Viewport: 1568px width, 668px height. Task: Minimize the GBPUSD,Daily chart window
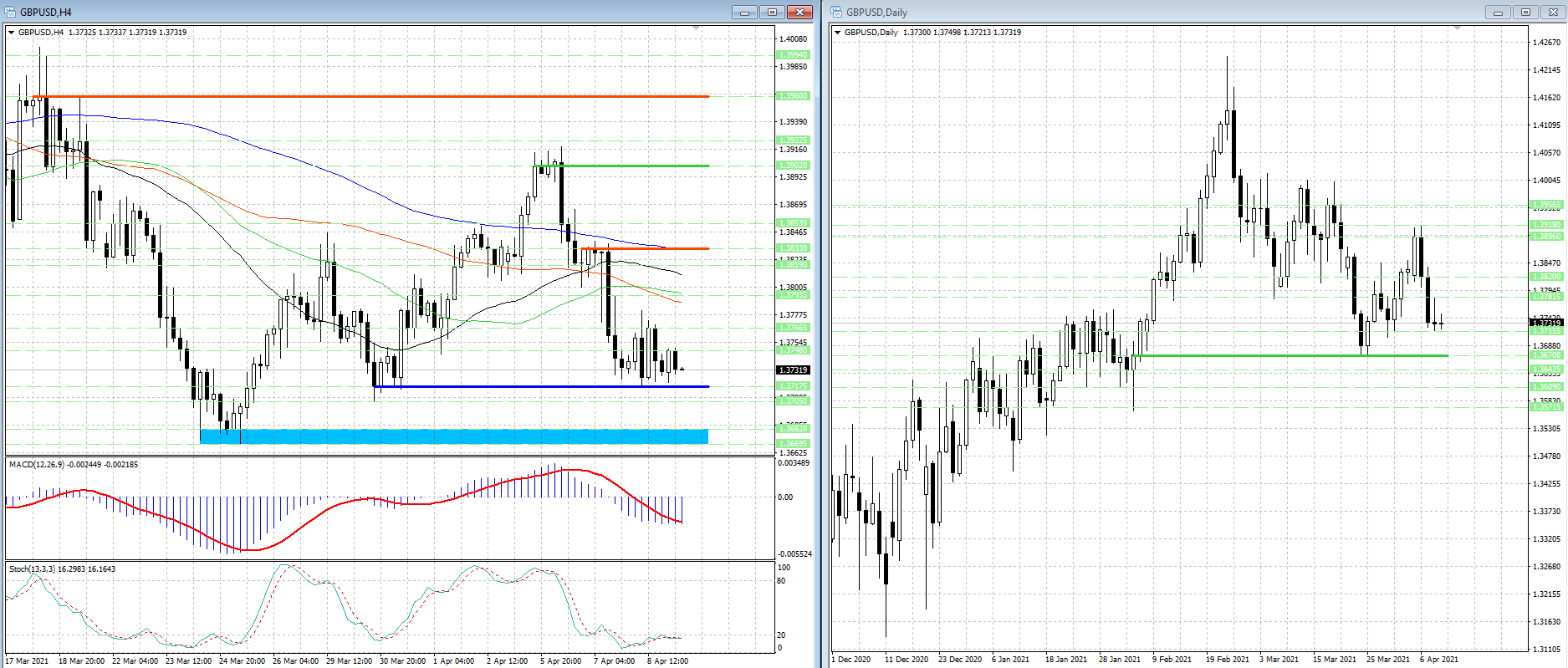click(x=1498, y=12)
